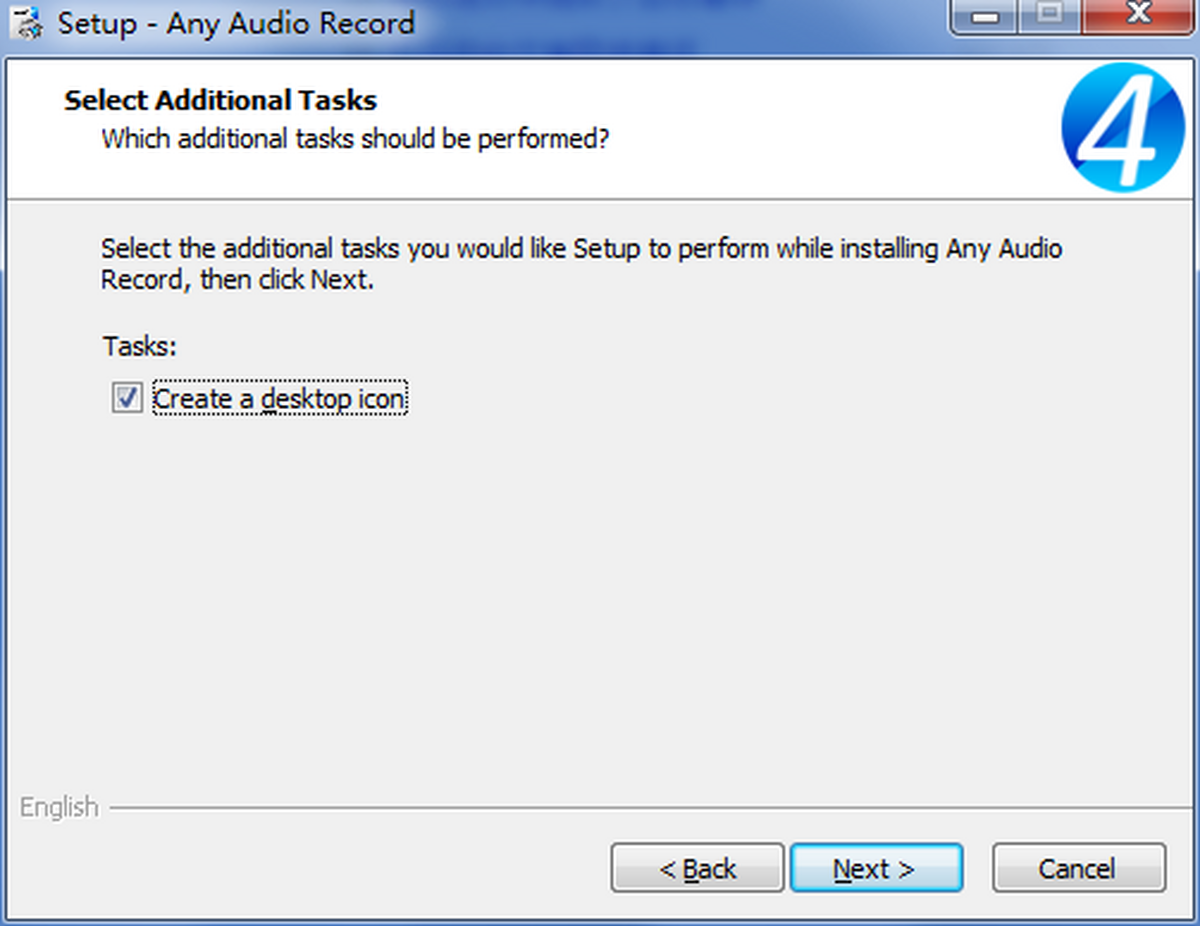Enable the 'Create a desktop icon' option

(x=127, y=398)
